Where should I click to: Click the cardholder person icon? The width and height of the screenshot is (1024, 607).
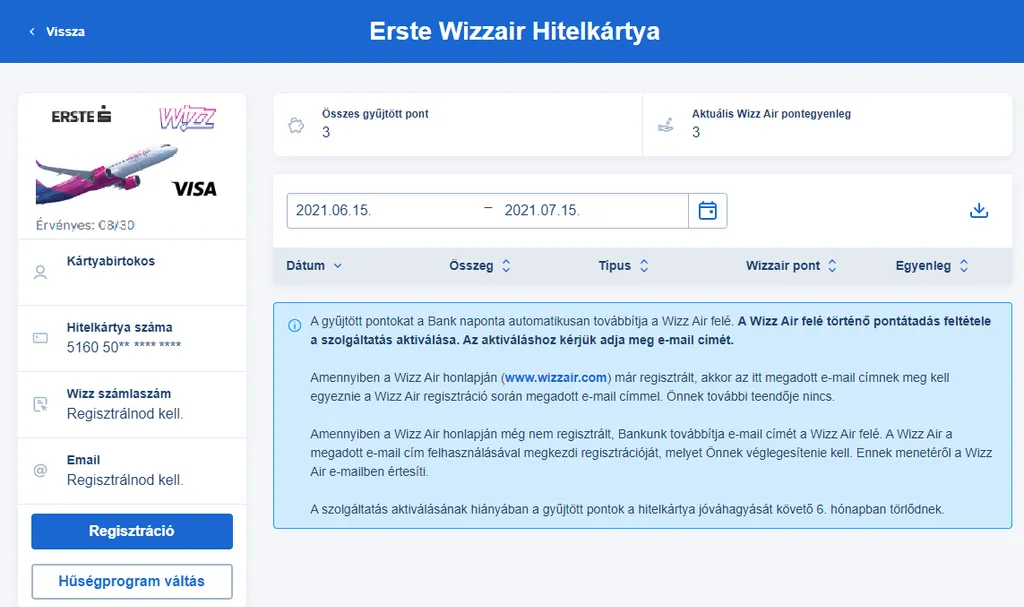[x=41, y=272]
